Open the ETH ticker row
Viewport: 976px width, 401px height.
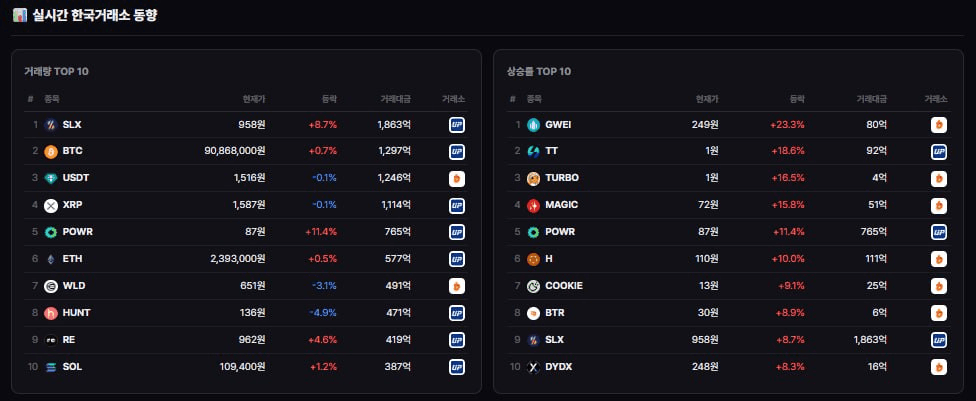(246, 259)
